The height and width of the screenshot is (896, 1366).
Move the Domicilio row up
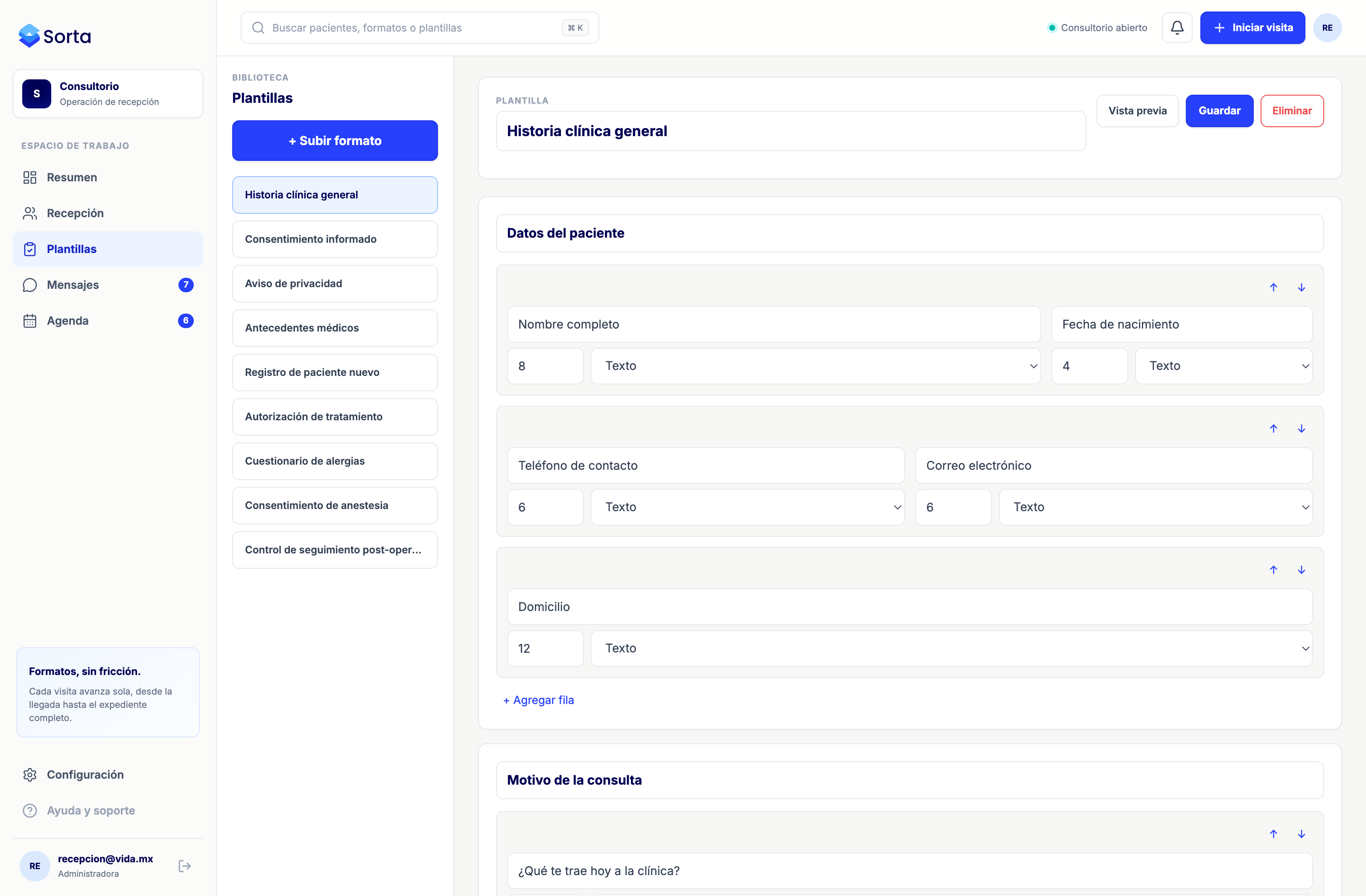click(x=1273, y=570)
